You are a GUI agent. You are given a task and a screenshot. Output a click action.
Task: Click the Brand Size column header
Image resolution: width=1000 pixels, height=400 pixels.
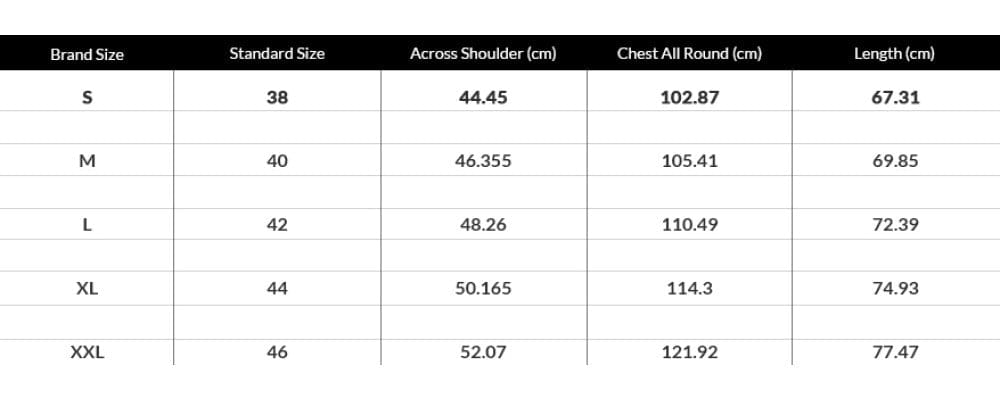(87, 54)
